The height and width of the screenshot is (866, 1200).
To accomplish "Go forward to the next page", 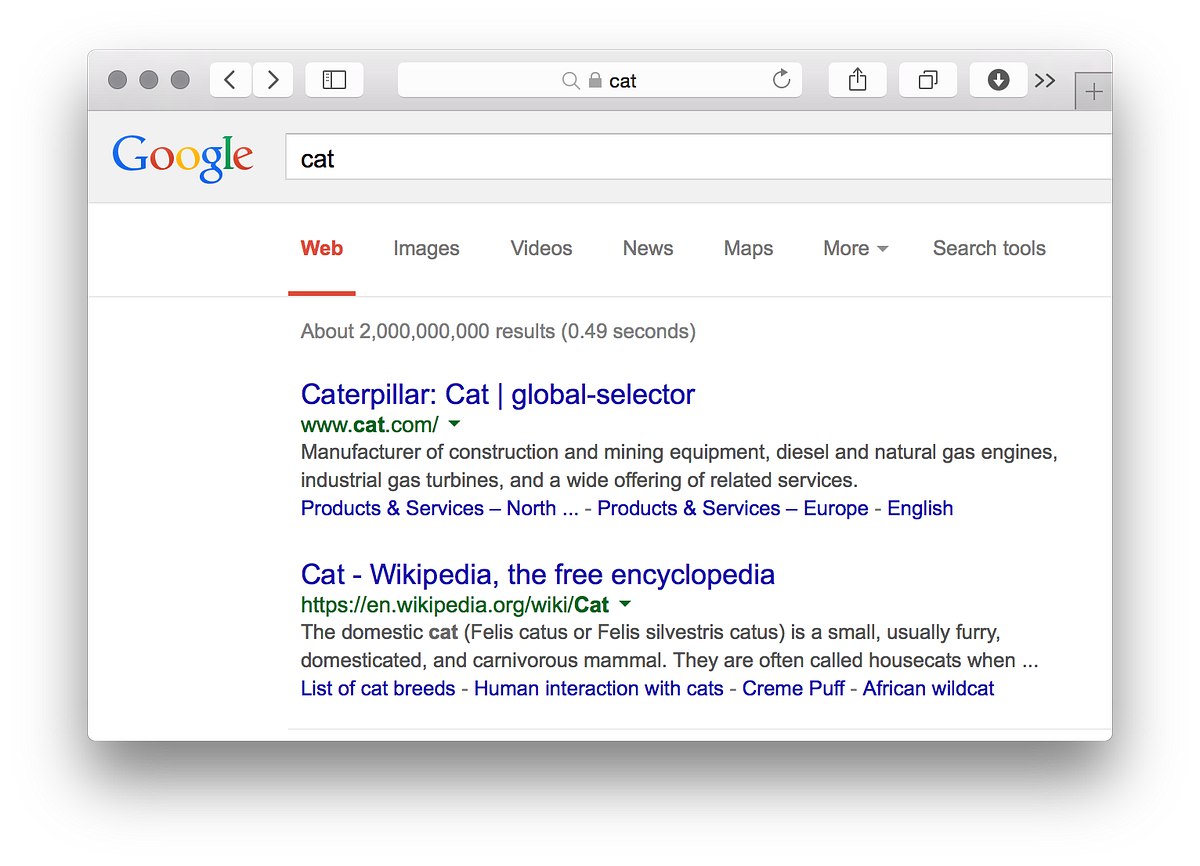I will 272,79.
